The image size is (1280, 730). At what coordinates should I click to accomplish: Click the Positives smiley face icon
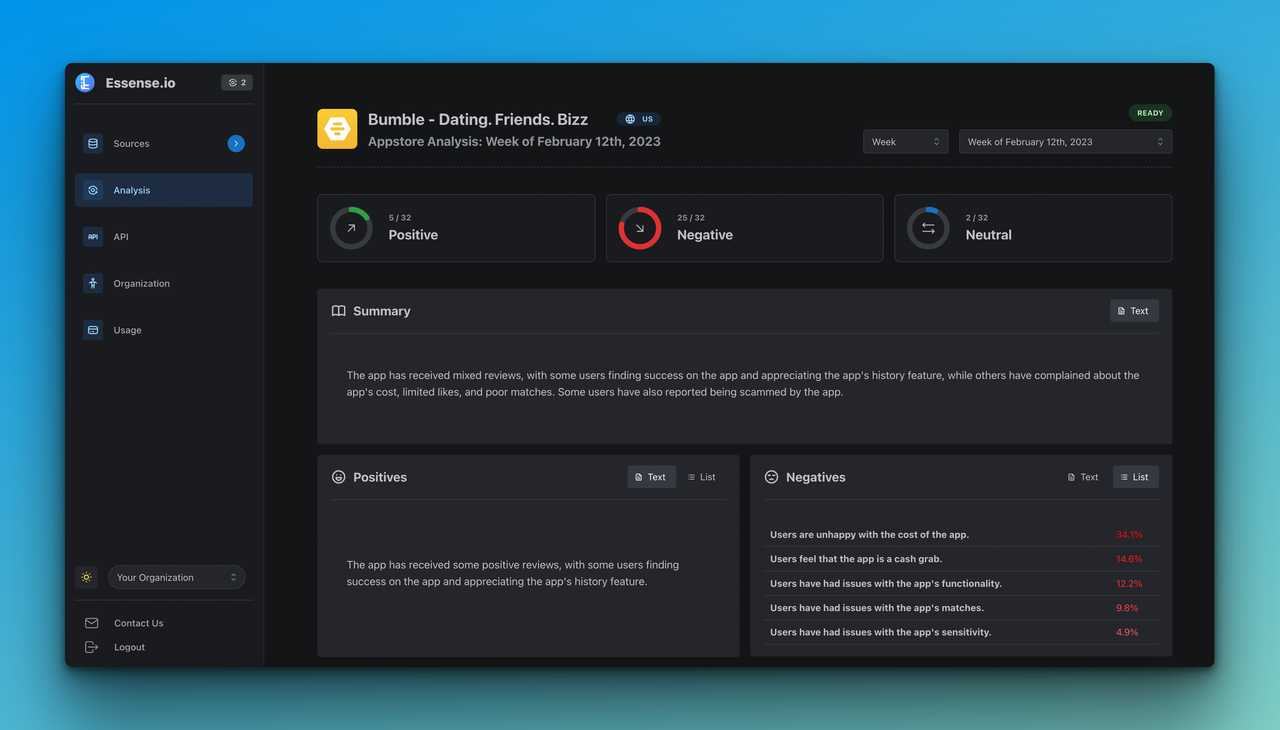tap(339, 477)
